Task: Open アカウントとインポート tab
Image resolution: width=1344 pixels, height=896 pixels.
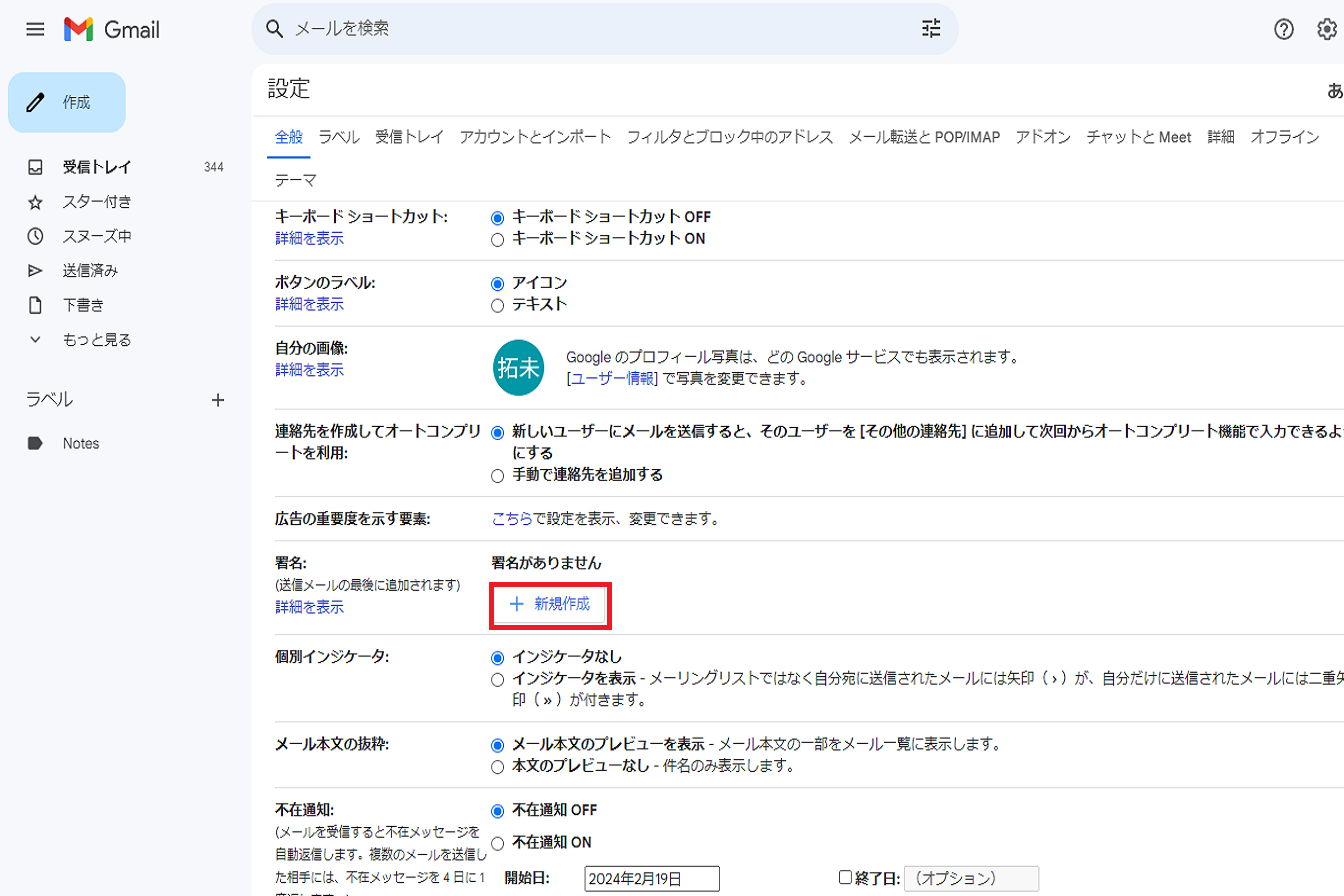Action: pos(535,137)
